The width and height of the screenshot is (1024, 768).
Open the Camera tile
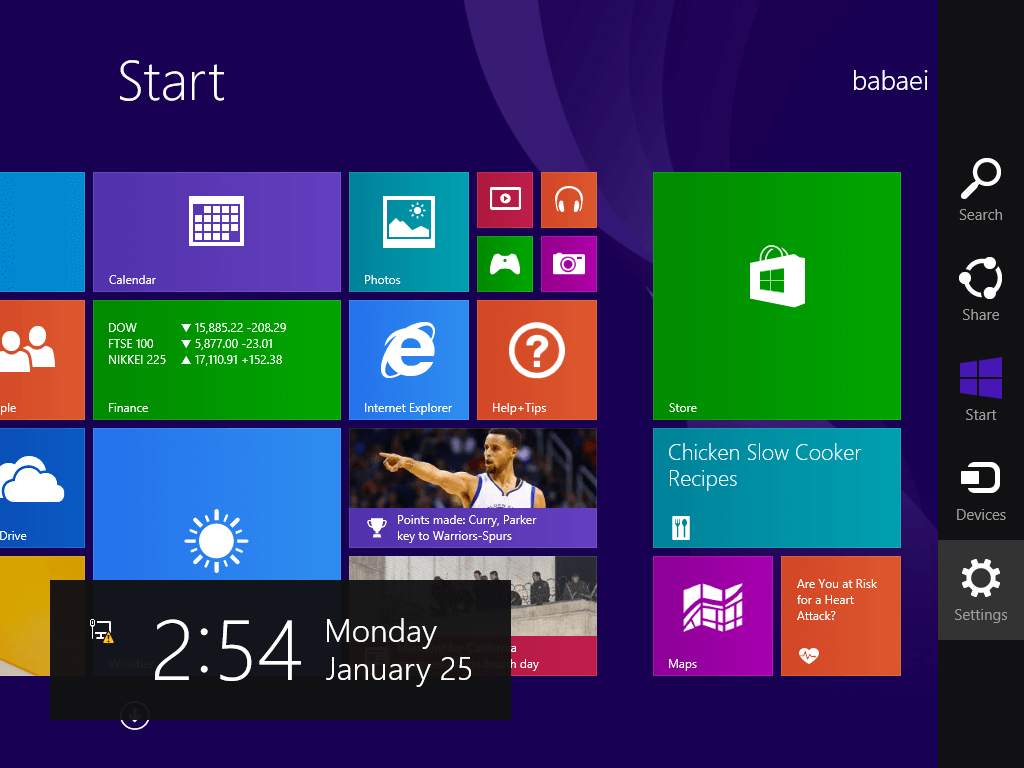point(569,264)
